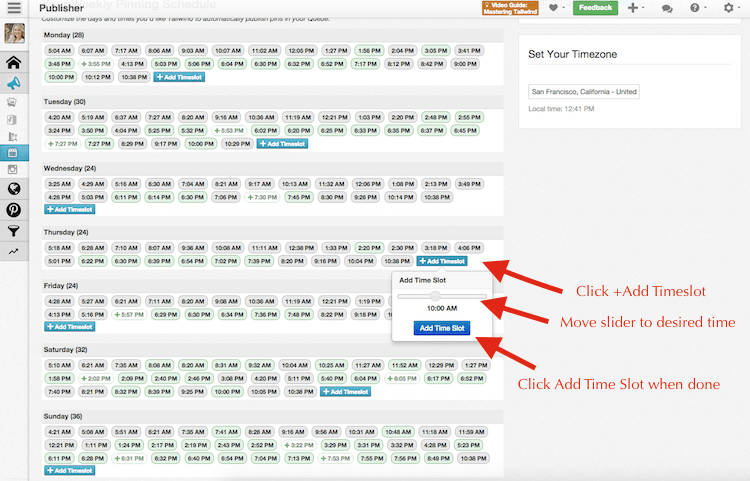
Task: Open the Instagram camera icon in sidebar
Action: tap(12, 170)
